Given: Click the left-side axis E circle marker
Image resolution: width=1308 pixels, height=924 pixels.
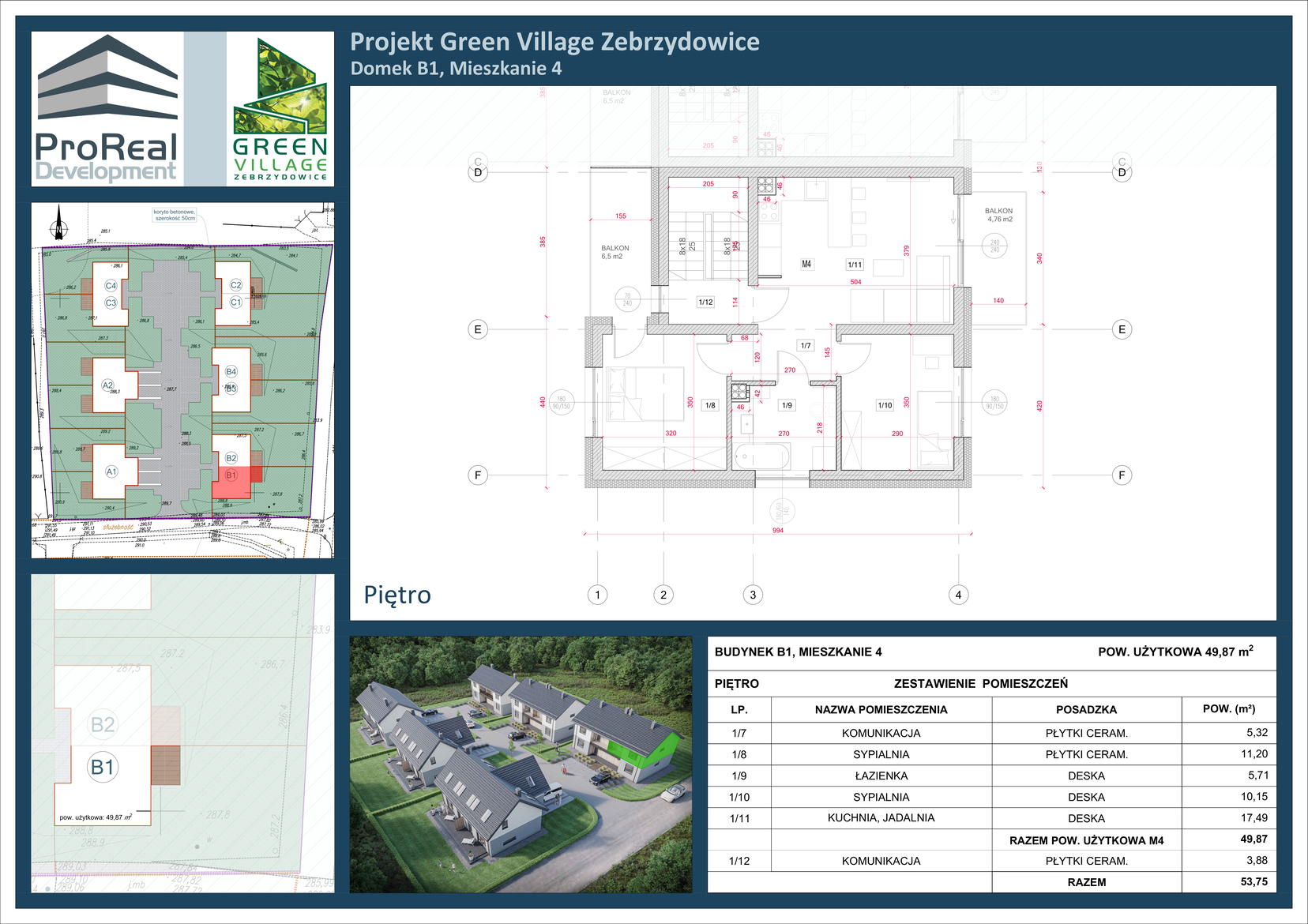Looking at the screenshot, I should point(477,329).
